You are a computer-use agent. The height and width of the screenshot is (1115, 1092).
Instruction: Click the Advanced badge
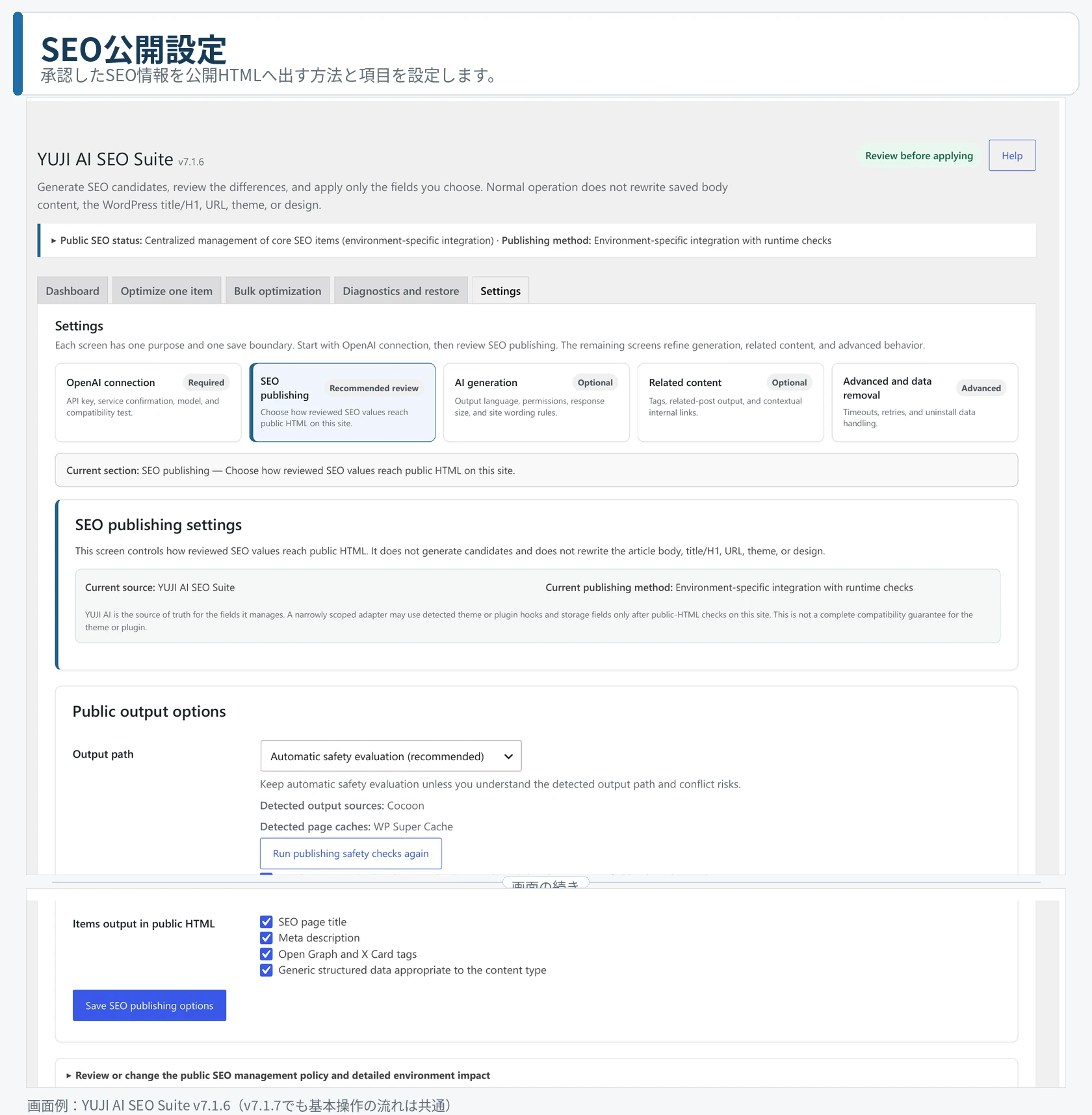point(981,388)
